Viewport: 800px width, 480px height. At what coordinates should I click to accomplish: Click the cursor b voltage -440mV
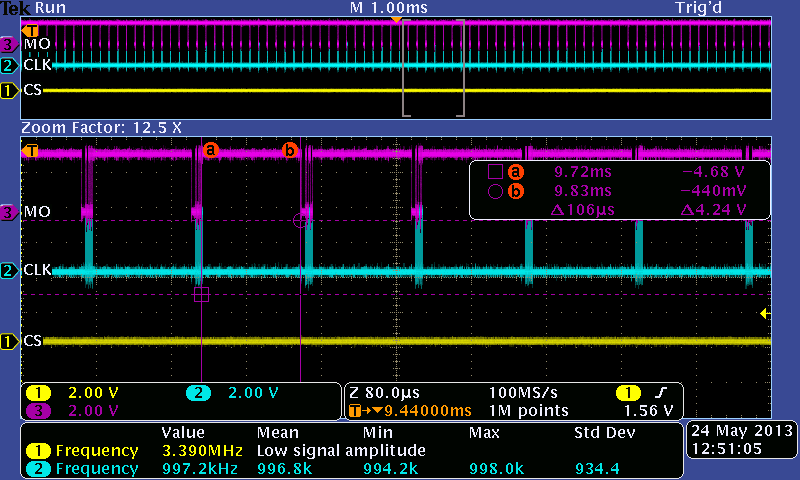pyautogui.click(x=713, y=191)
